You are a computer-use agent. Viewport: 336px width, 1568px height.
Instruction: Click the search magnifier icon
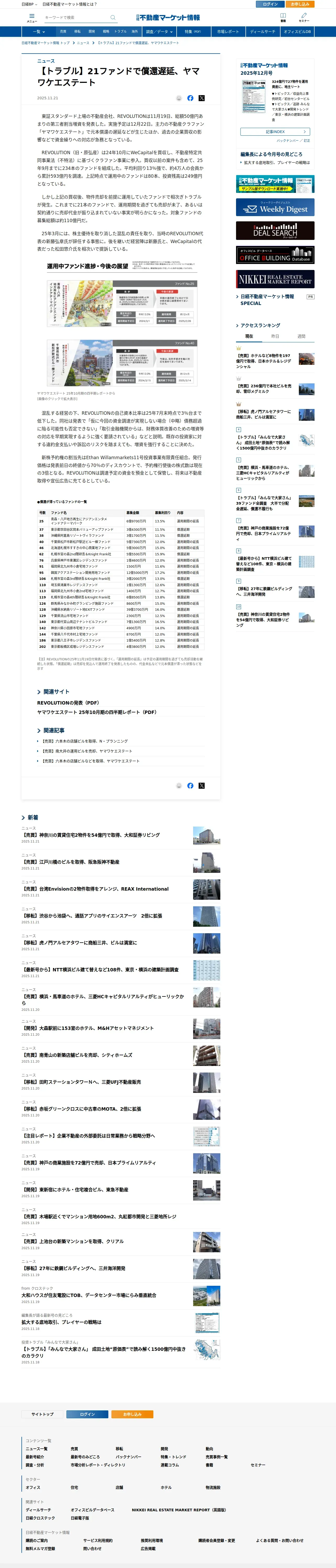113,18
